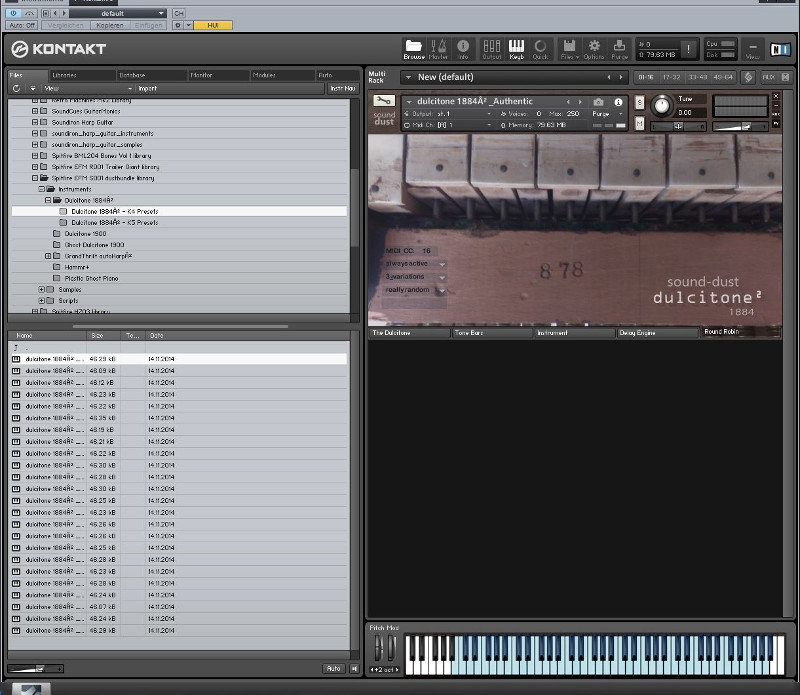This screenshot has width=800, height=695.
Task: Select rack page 17-32
Action: (671, 77)
